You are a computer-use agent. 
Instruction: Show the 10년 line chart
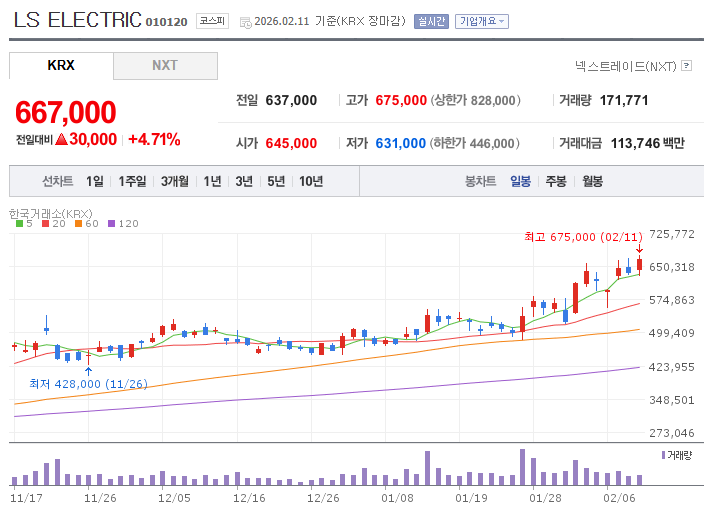[x=311, y=181]
